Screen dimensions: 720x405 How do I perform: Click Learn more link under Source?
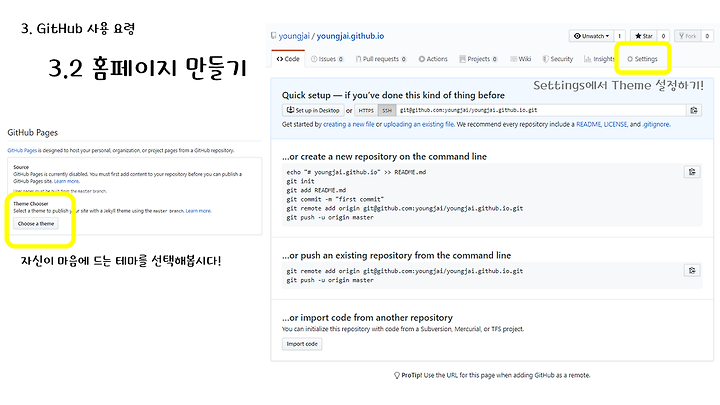pyautogui.click(x=67, y=181)
